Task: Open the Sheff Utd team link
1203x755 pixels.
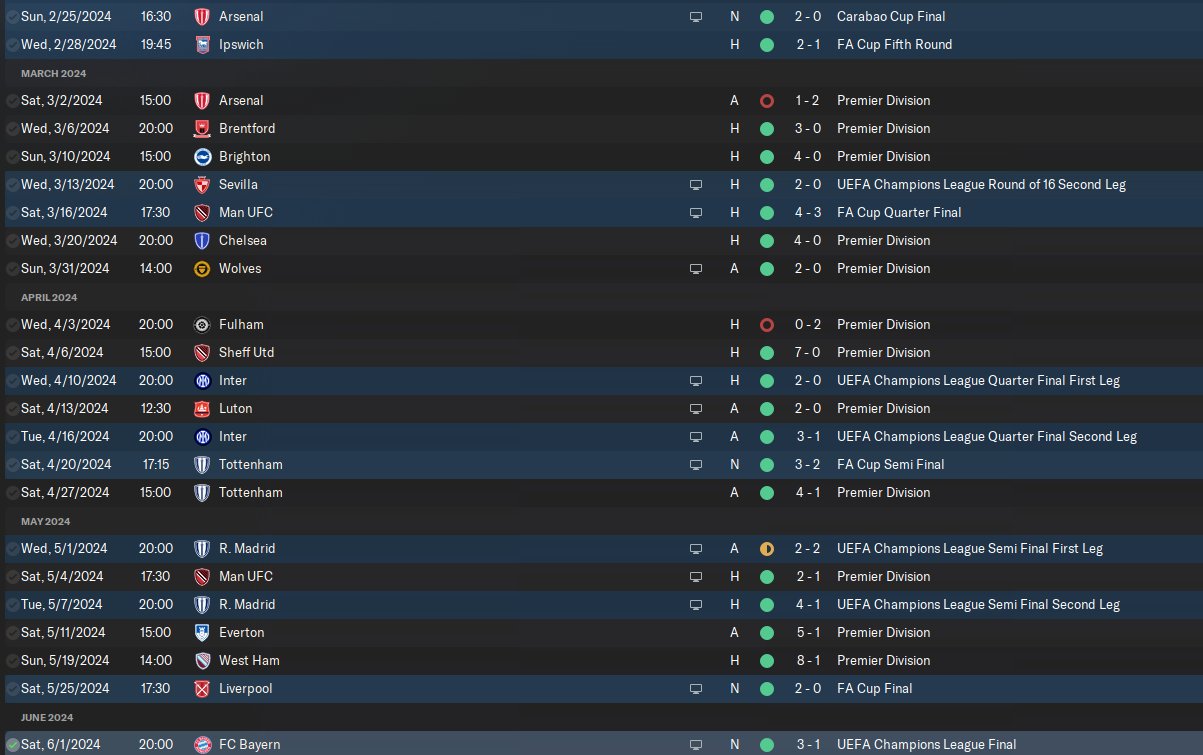Action: 246,352
